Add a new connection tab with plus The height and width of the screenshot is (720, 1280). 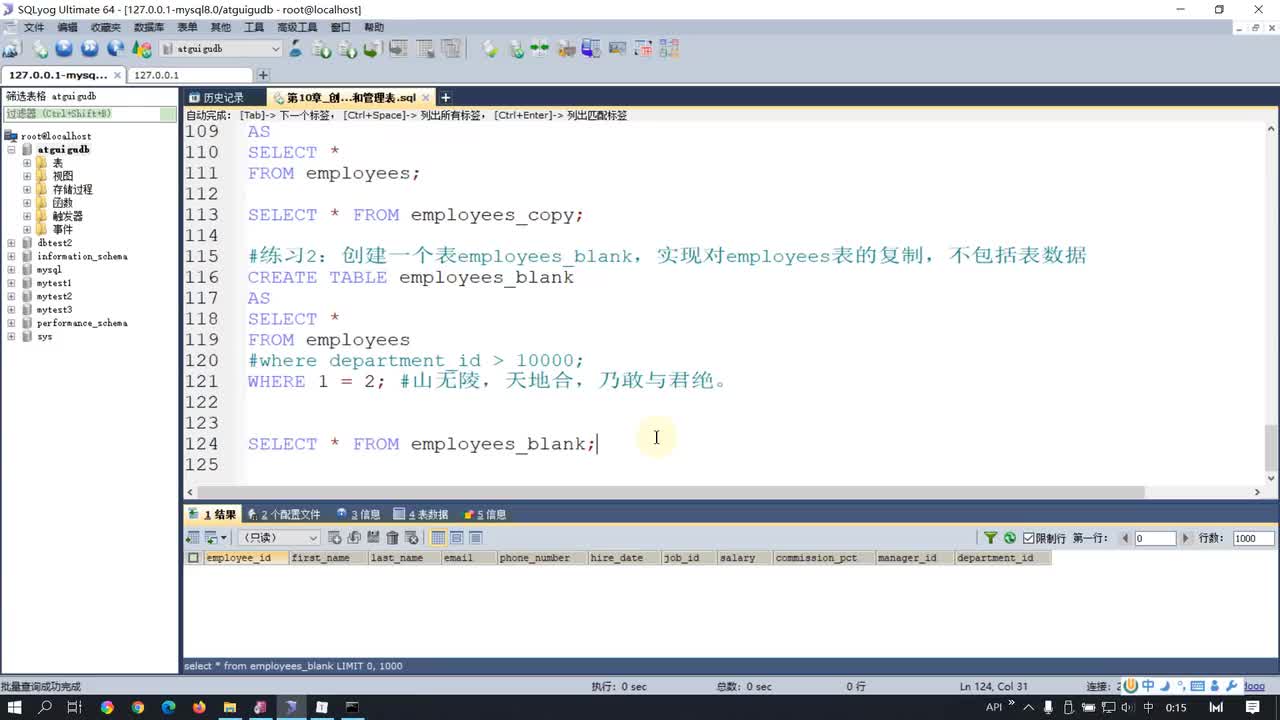click(263, 75)
